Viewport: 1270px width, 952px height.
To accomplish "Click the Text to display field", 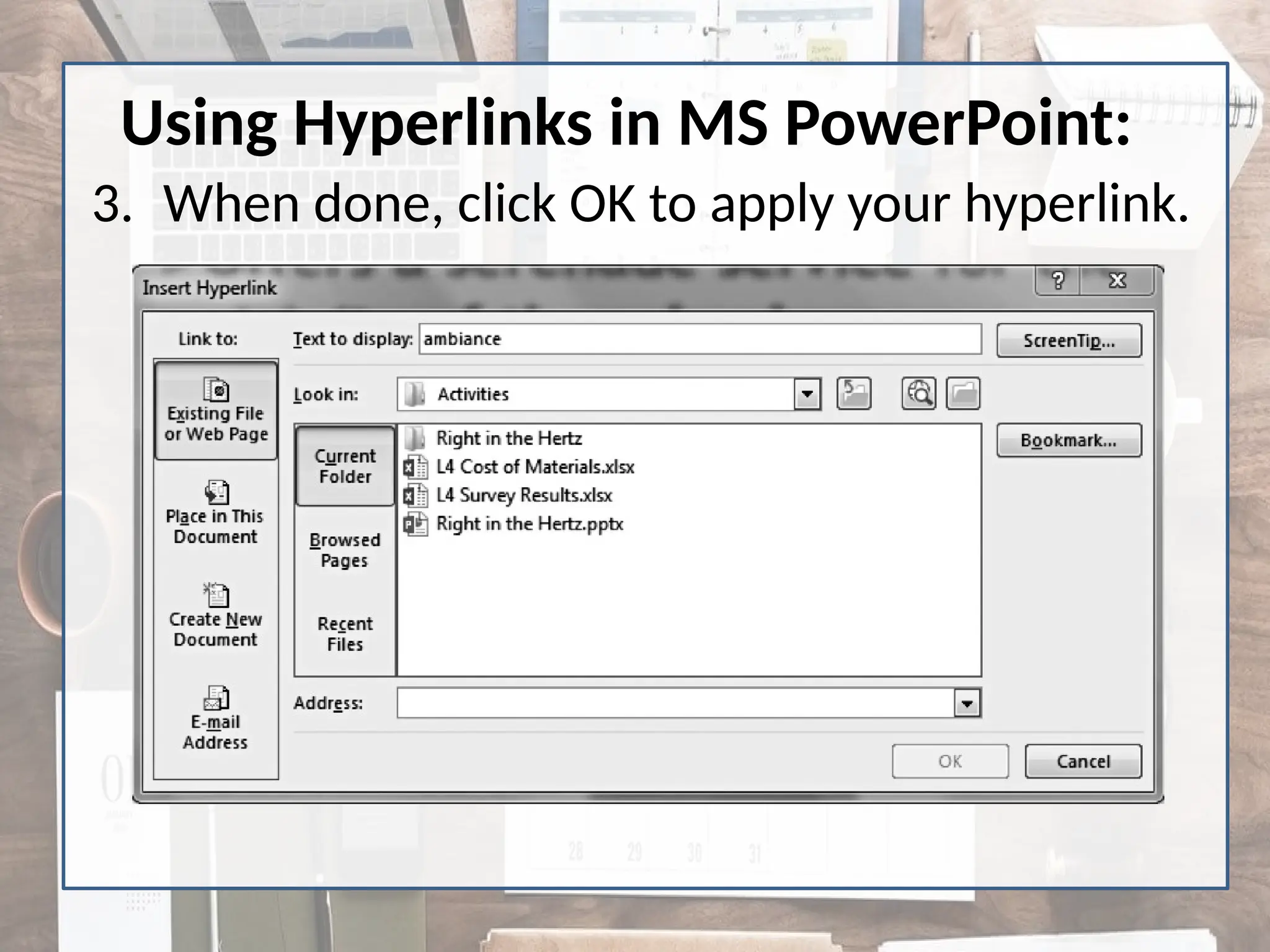I will point(700,339).
